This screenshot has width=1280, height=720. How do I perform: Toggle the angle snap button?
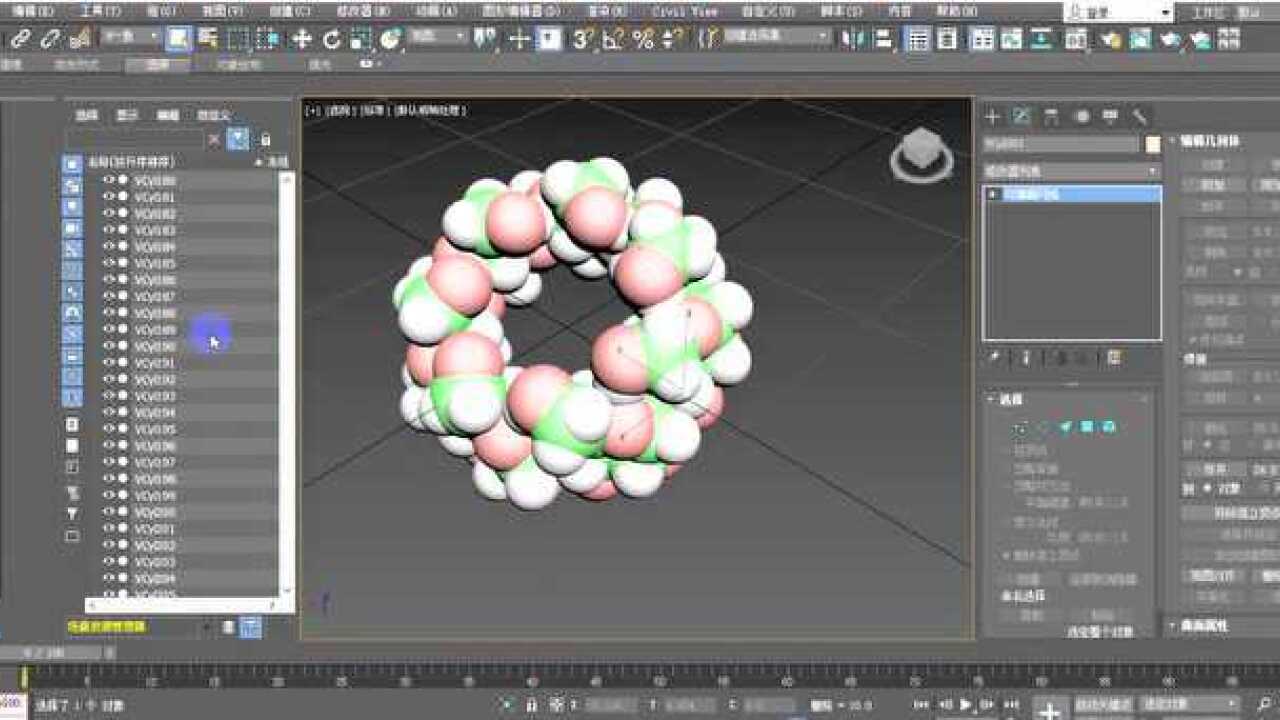608,37
